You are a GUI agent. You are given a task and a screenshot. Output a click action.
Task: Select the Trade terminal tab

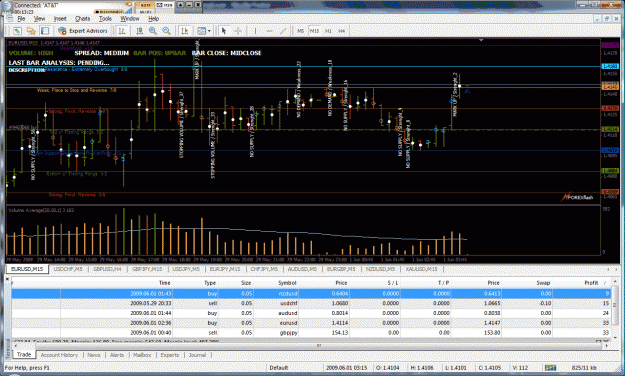tap(24, 354)
